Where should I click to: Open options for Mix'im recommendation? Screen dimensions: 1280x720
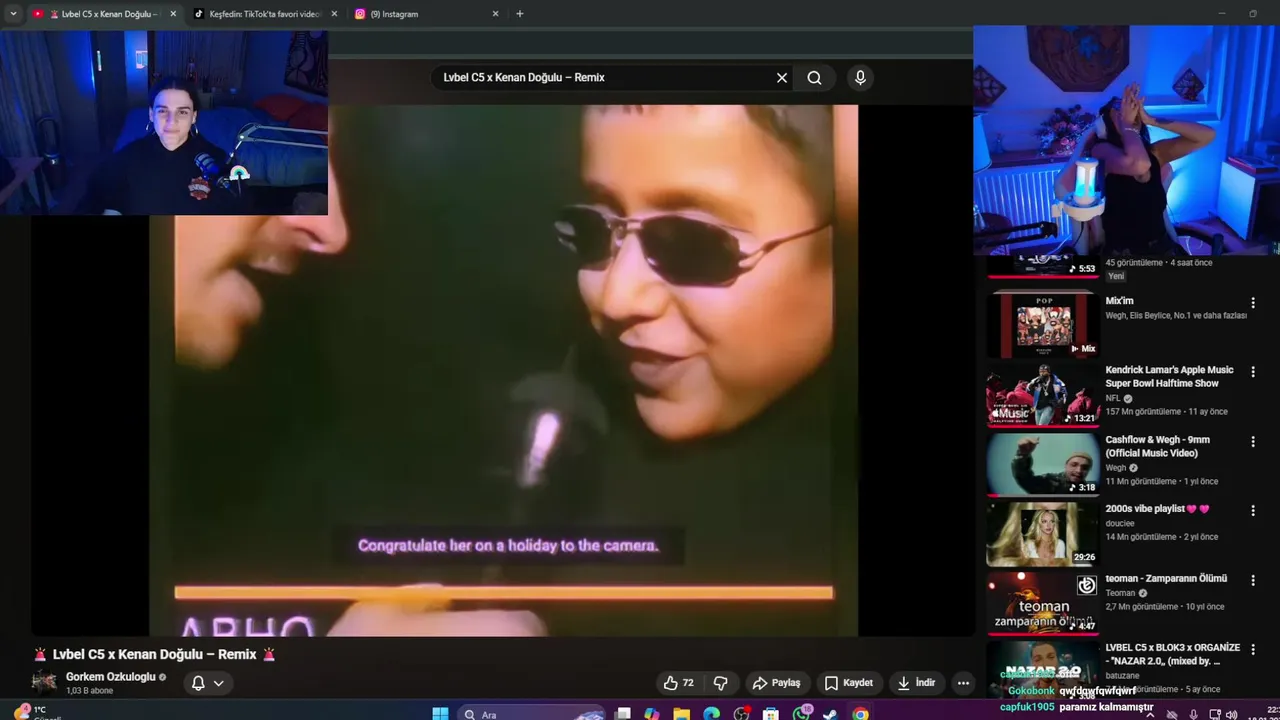[1252, 303]
